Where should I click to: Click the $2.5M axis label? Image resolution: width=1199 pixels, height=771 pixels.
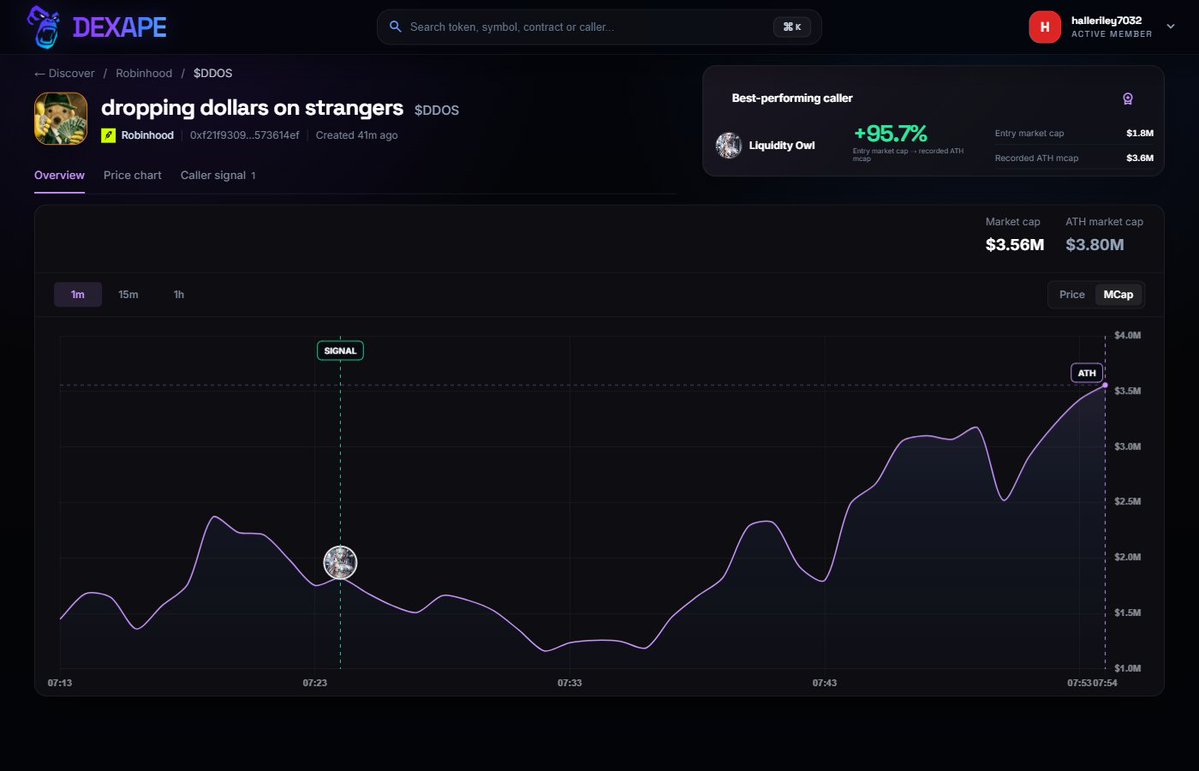(1127, 502)
